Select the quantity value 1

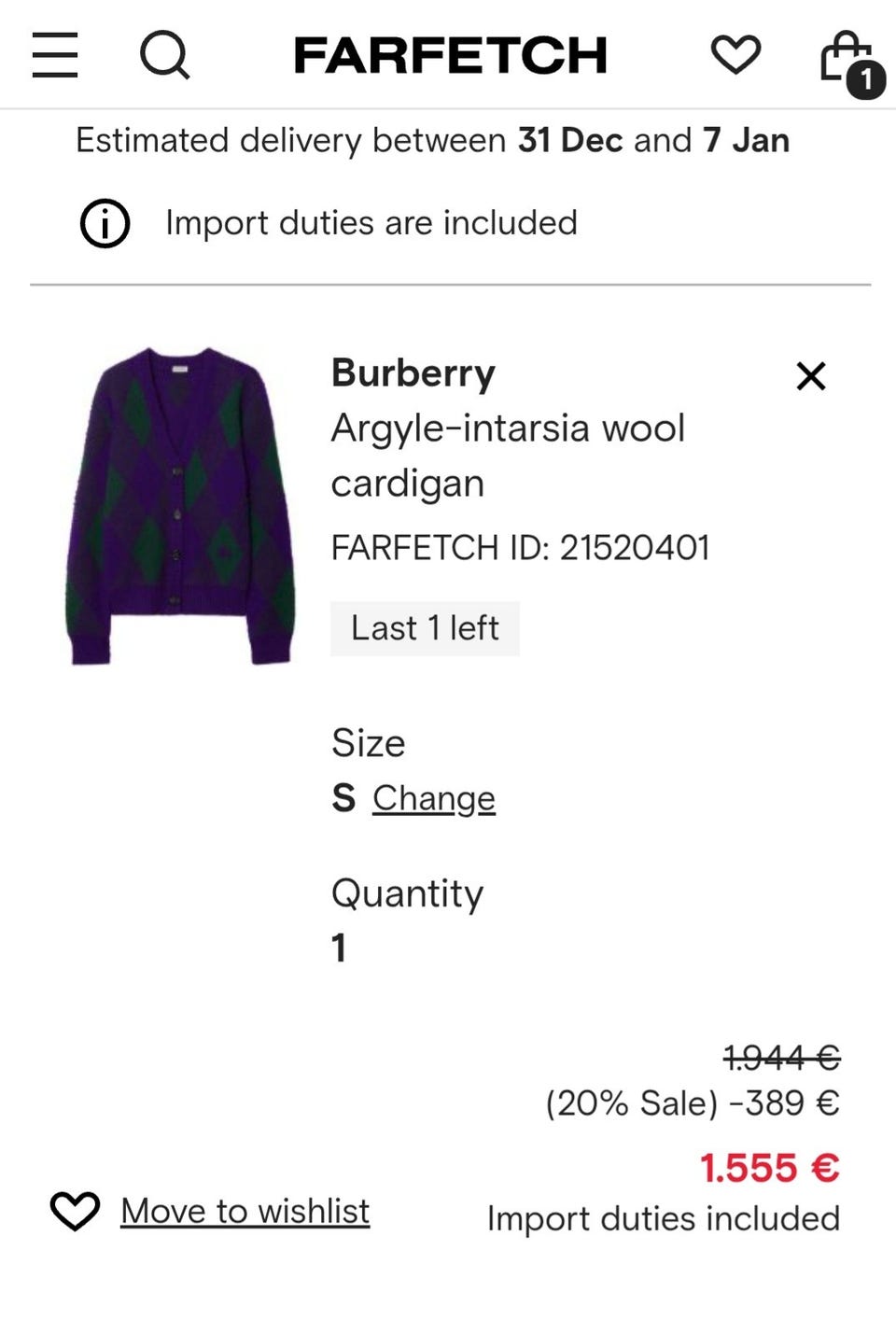click(x=339, y=948)
